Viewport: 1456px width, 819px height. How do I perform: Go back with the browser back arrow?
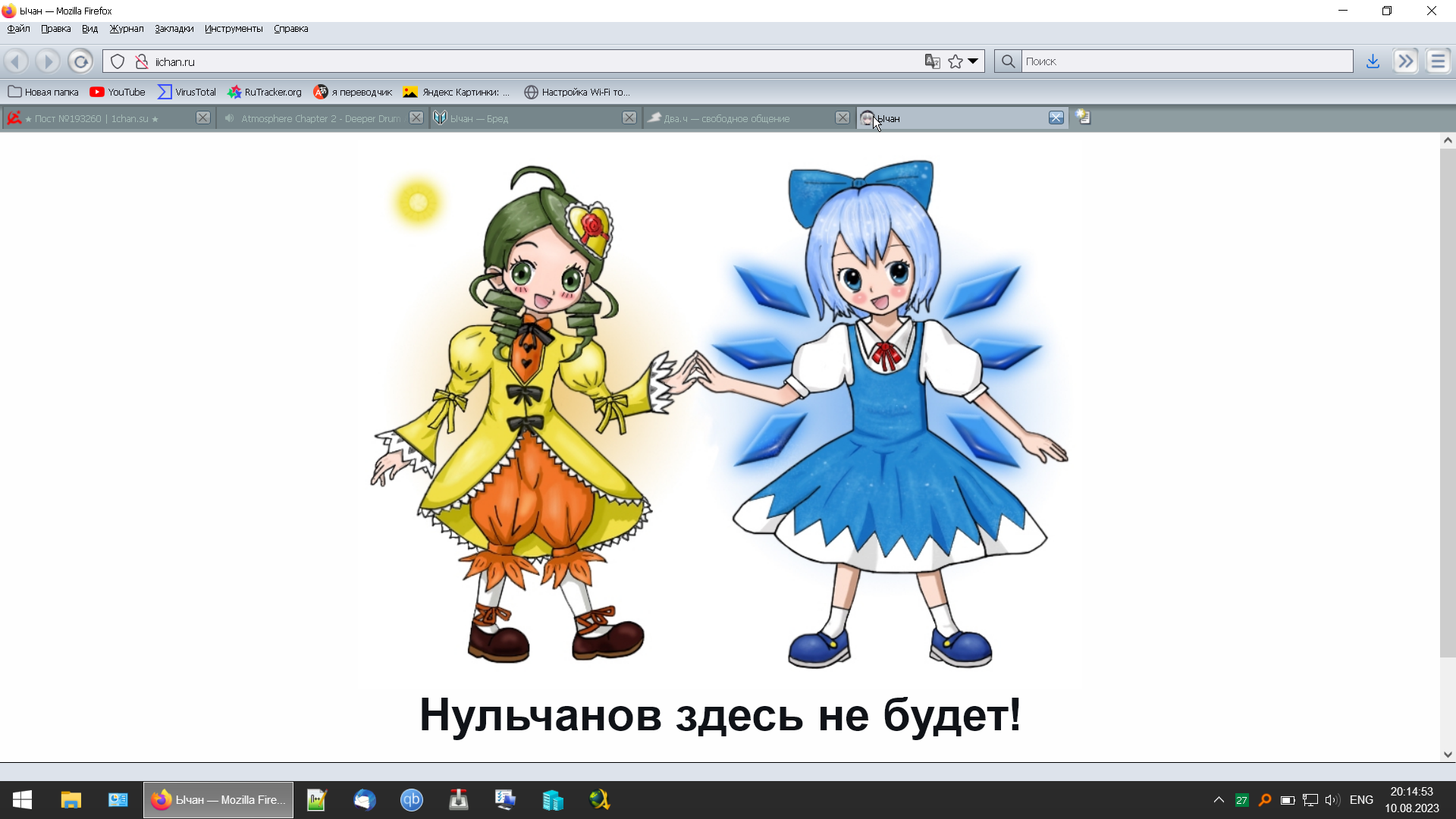point(16,61)
